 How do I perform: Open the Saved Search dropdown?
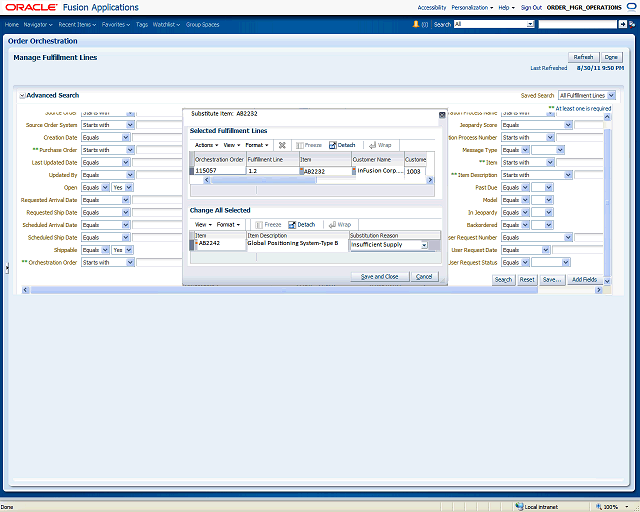[x=609, y=95]
